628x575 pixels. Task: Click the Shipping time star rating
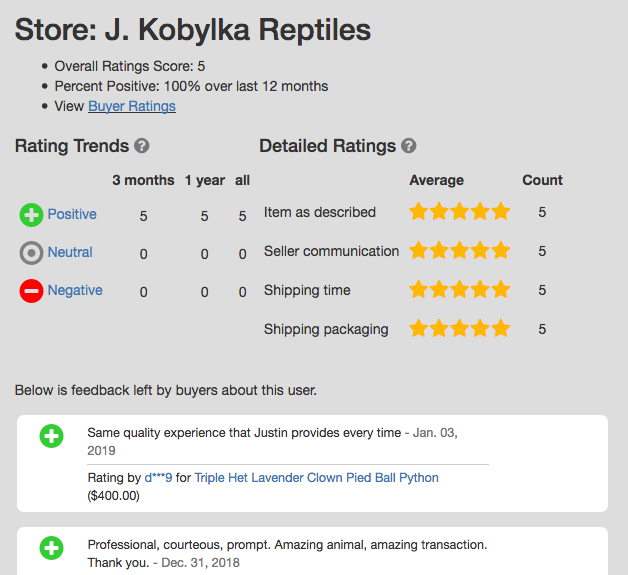459,289
